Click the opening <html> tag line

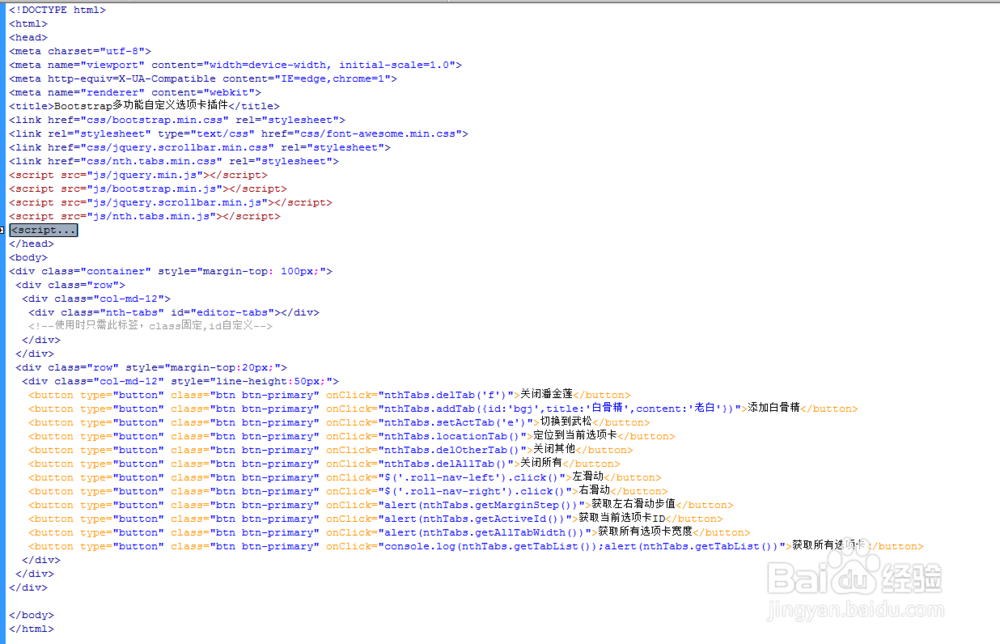pyautogui.click(x=28, y=24)
